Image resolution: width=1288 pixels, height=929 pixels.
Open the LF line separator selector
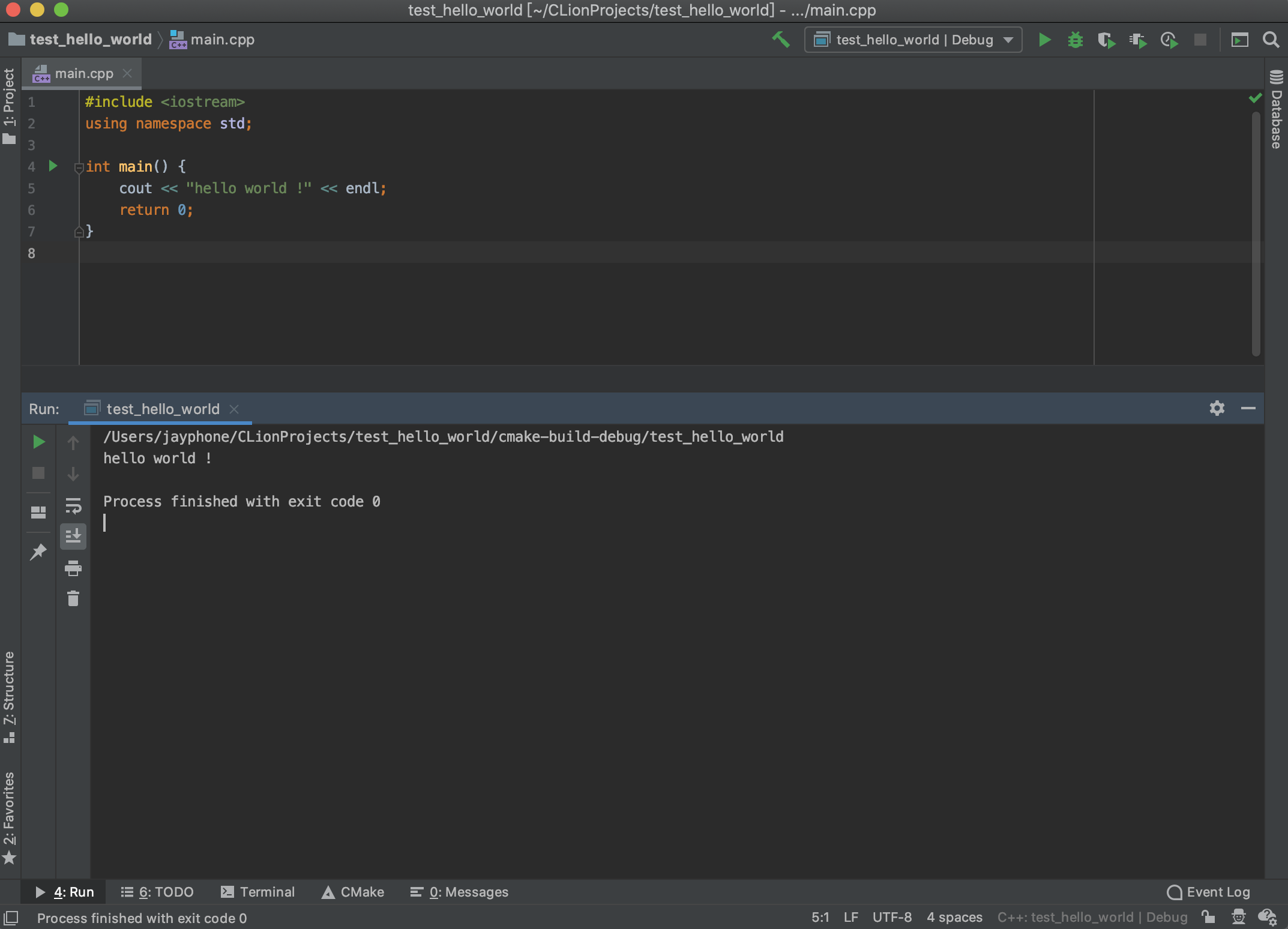pos(850,917)
